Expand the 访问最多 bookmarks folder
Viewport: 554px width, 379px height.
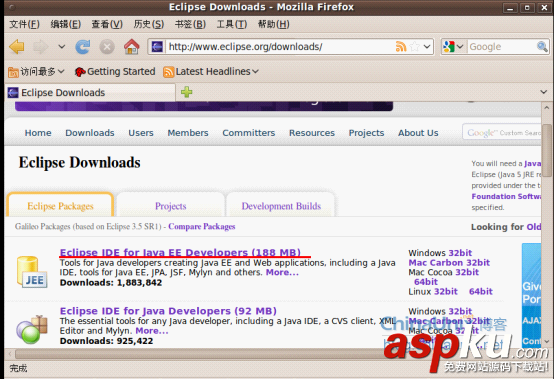coord(36,72)
